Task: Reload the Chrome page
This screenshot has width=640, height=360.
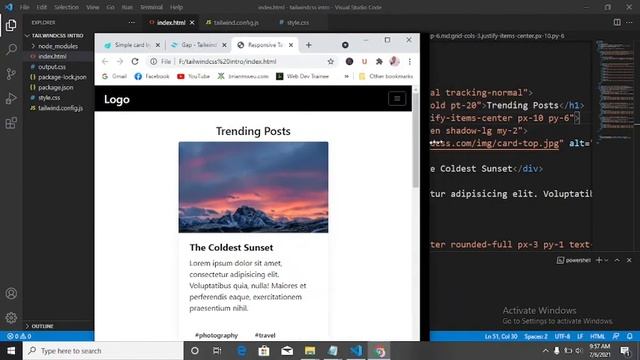Action: (135, 61)
